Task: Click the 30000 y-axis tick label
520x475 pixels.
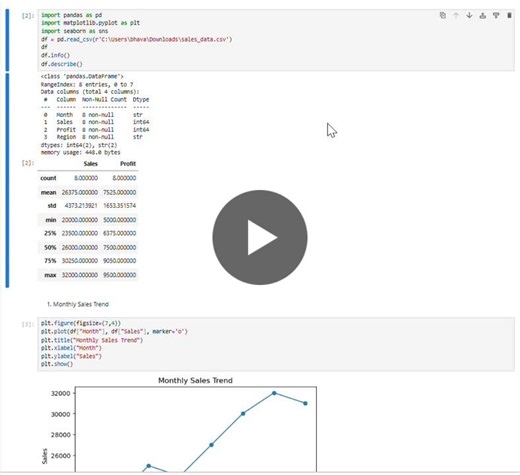Action: pyautogui.click(x=60, y=414)
